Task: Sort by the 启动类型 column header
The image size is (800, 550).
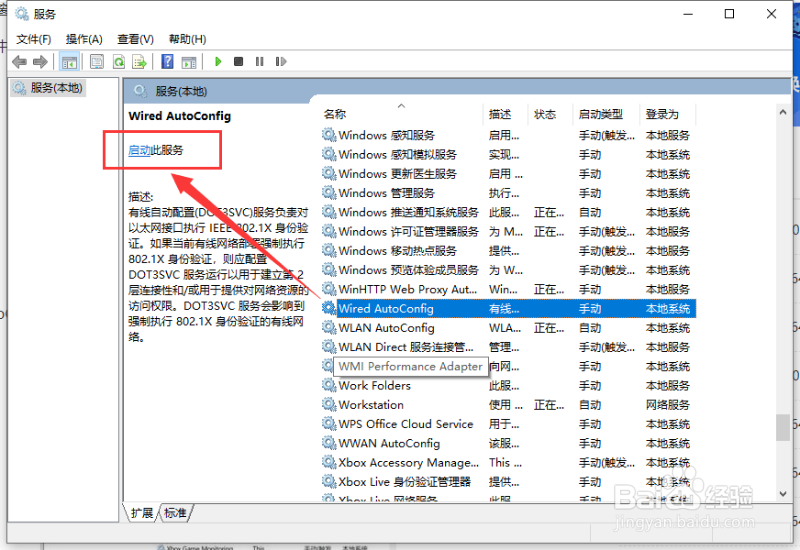Action: (606, 114)
